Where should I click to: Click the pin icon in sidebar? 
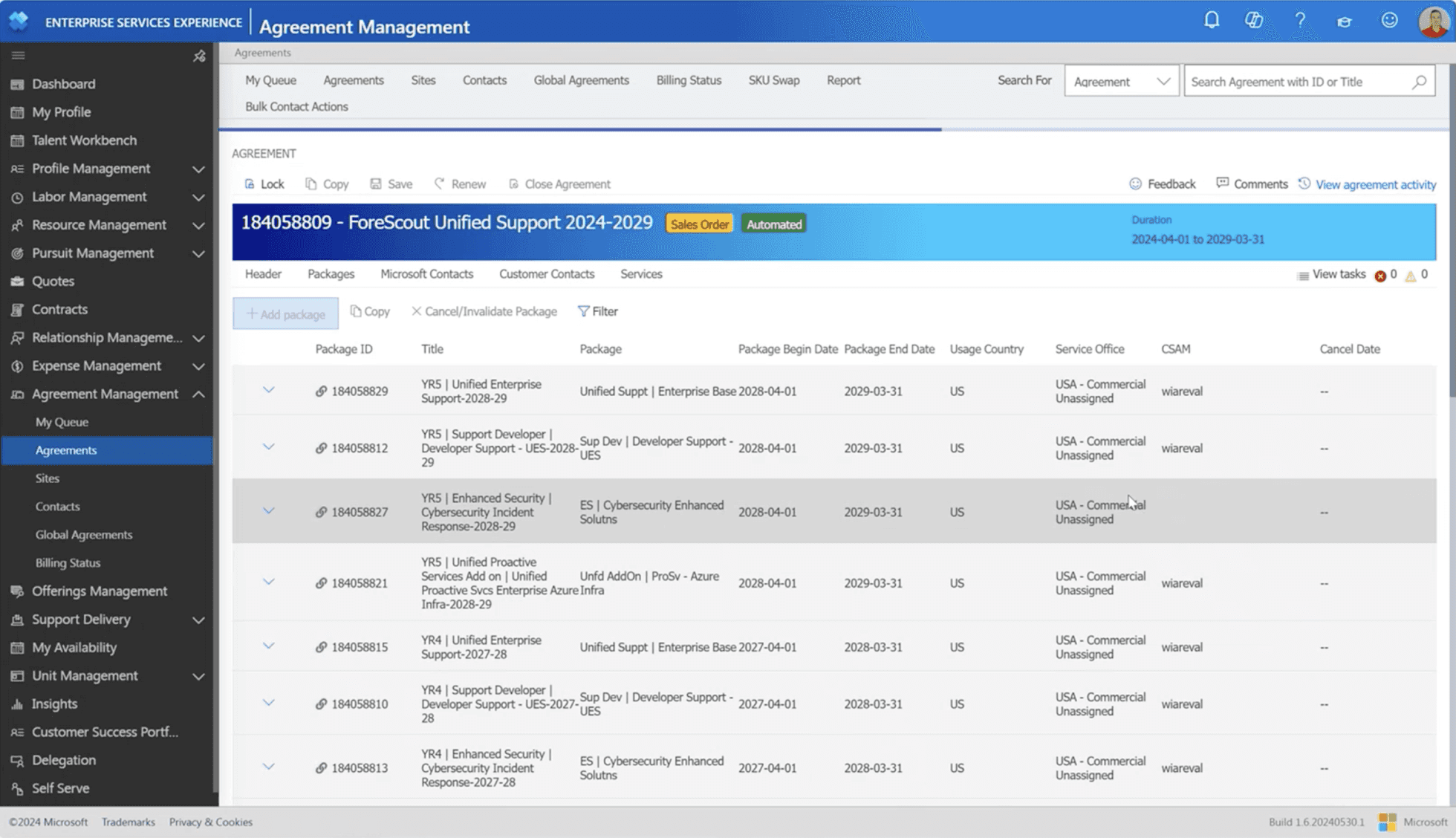point(199,56)
